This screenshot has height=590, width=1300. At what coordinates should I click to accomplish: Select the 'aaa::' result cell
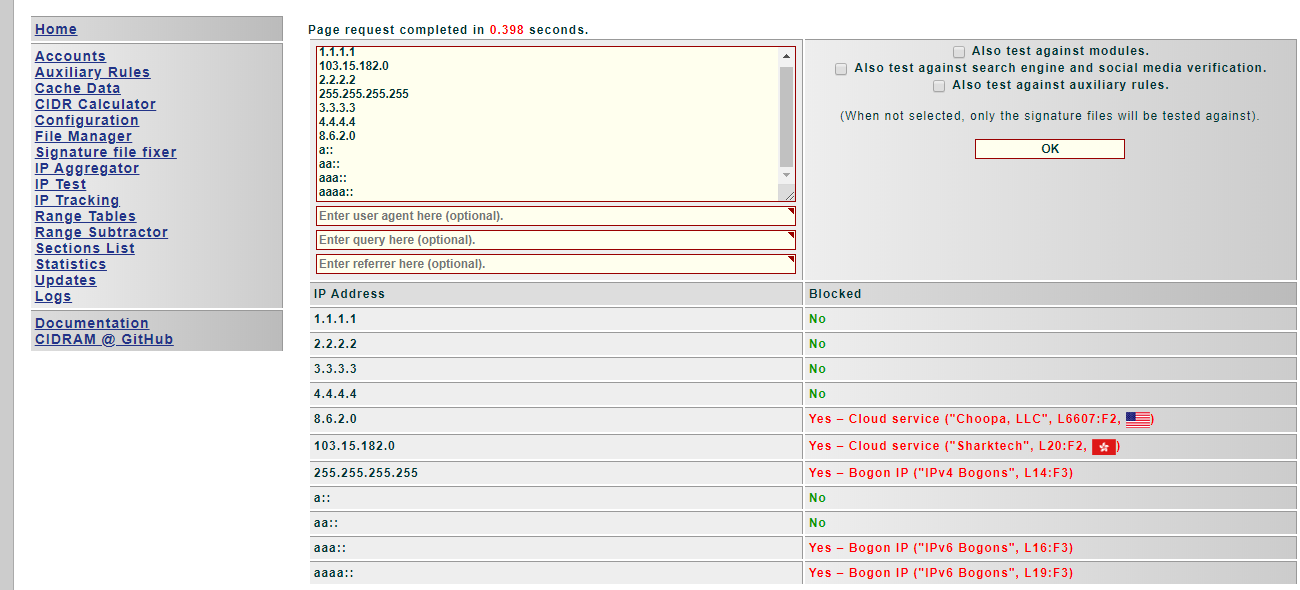pyautogui.click(x=556, y=548)
